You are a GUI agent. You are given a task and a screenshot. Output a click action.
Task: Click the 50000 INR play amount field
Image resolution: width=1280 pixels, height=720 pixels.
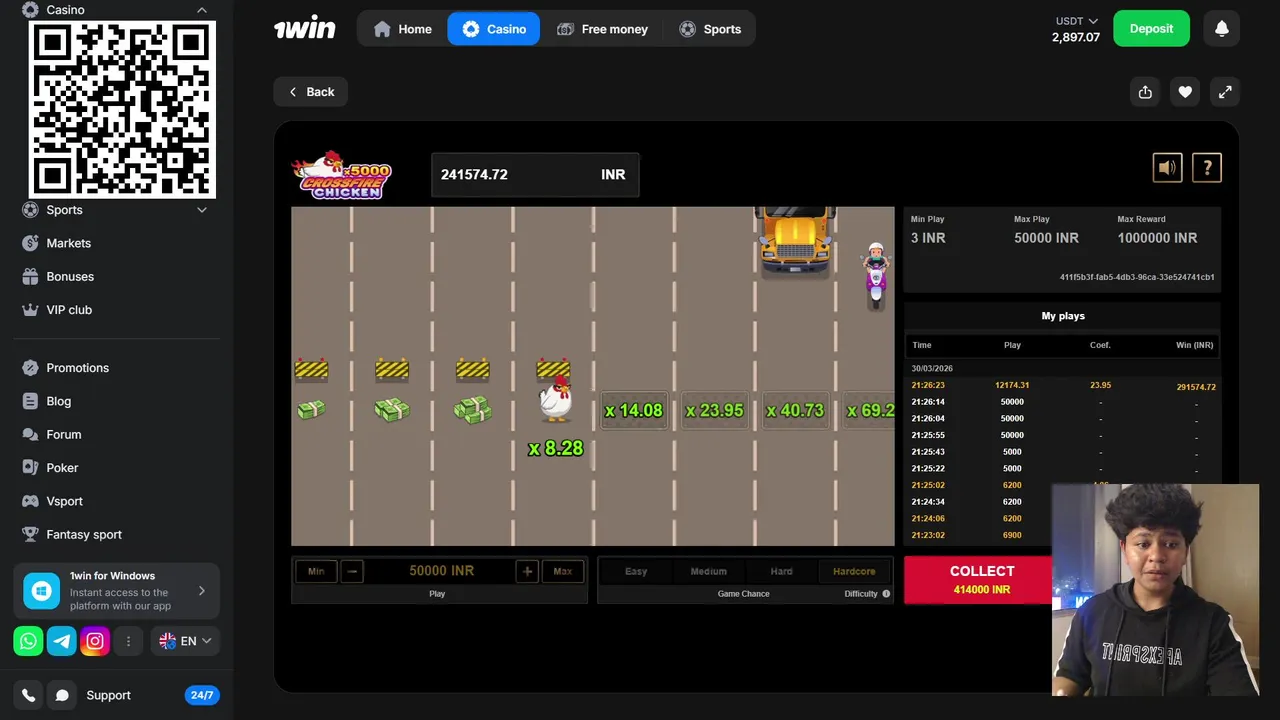[x=441, y=571]
